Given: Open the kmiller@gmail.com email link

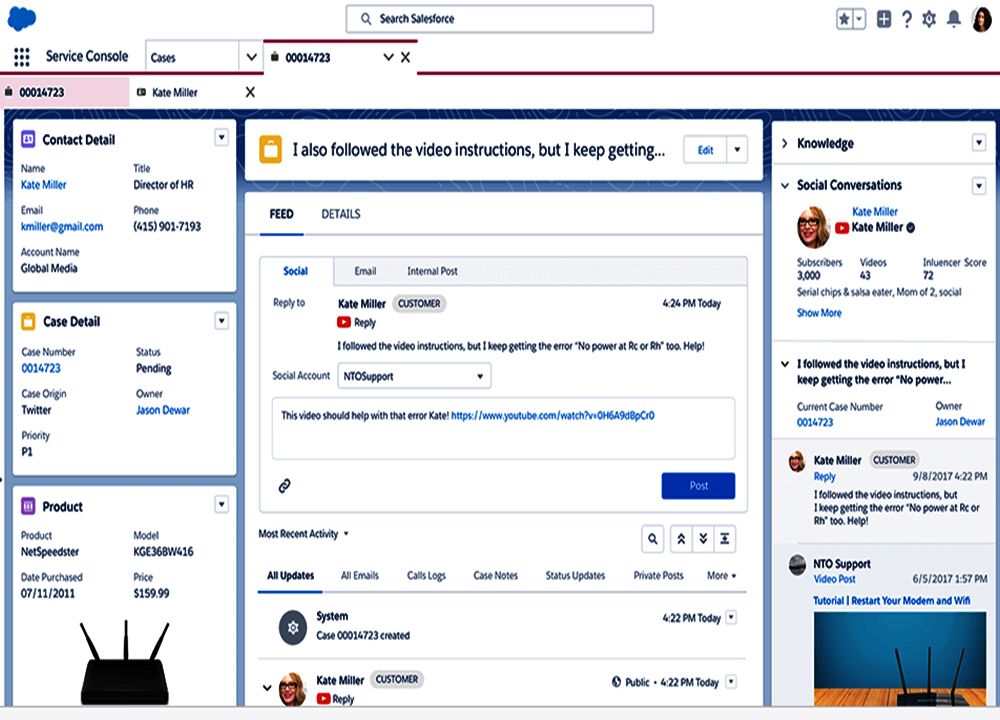Looking at the screenshot, I should 62,227.
